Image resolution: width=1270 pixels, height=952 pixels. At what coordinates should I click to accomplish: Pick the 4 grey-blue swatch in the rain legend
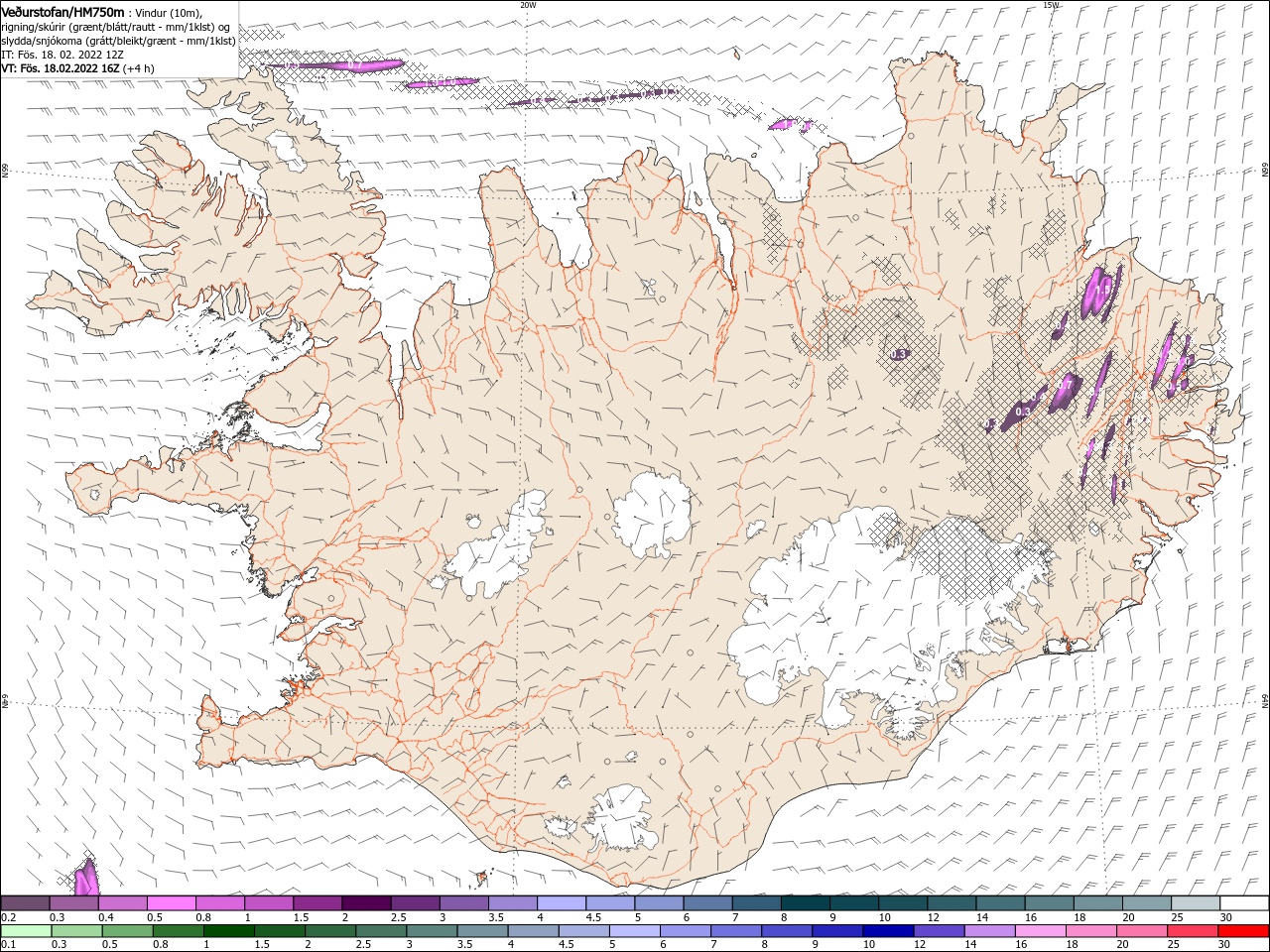pos(533,931)
